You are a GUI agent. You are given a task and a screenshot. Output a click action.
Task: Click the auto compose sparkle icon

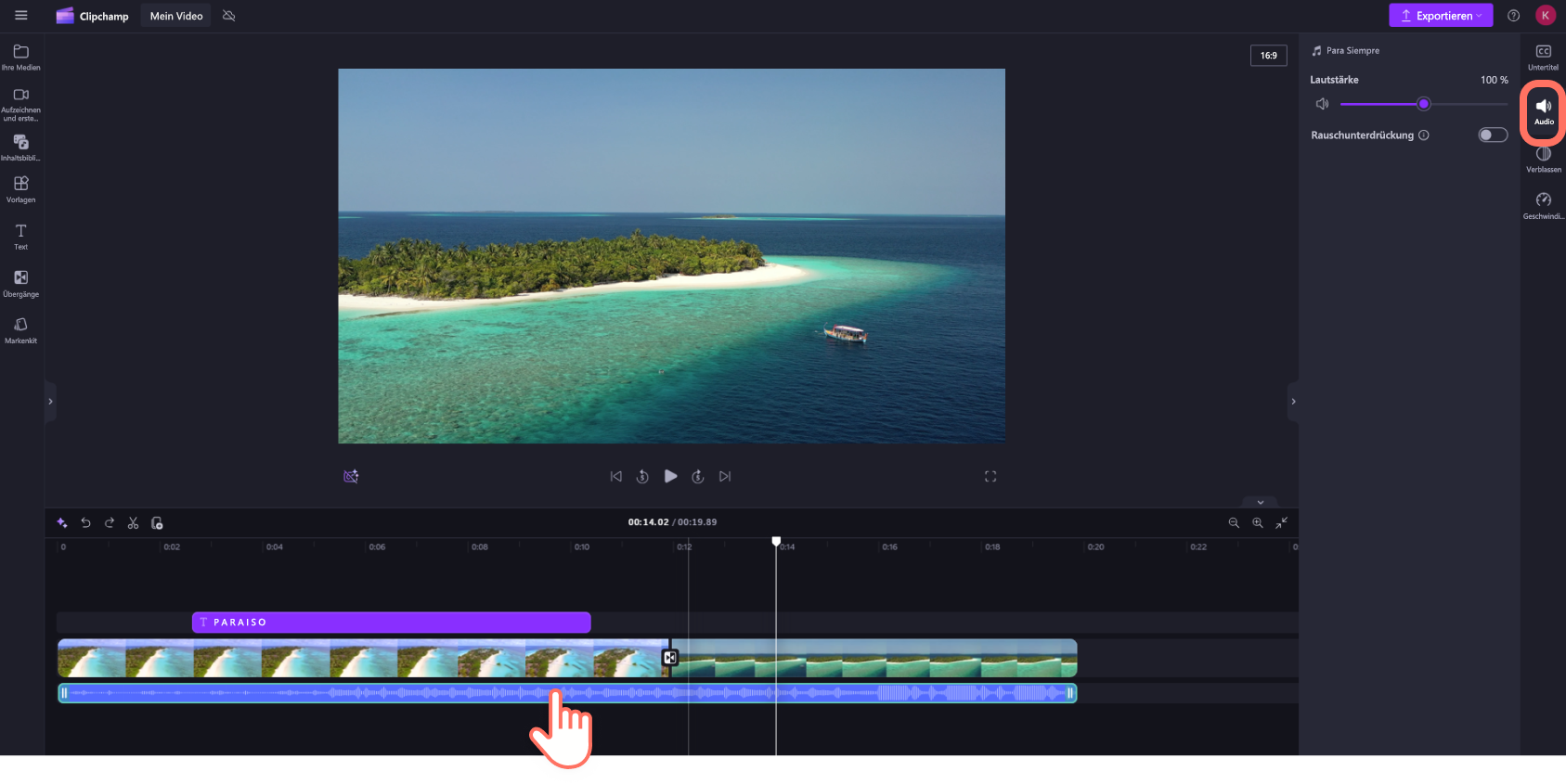pyautogui.click(x=62, y=523)
